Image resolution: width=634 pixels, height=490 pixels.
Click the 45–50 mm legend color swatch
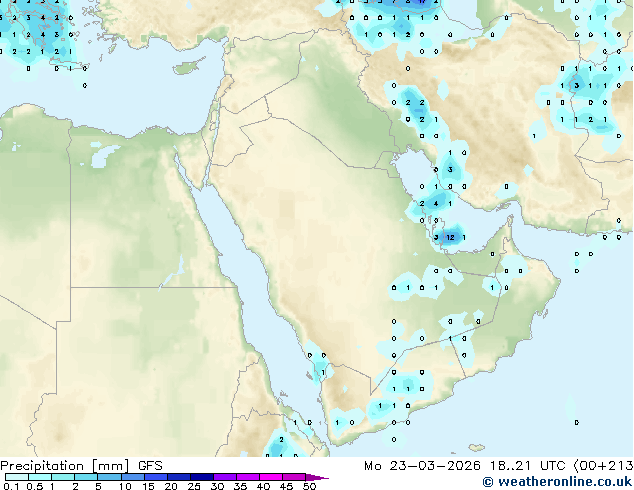294,477
